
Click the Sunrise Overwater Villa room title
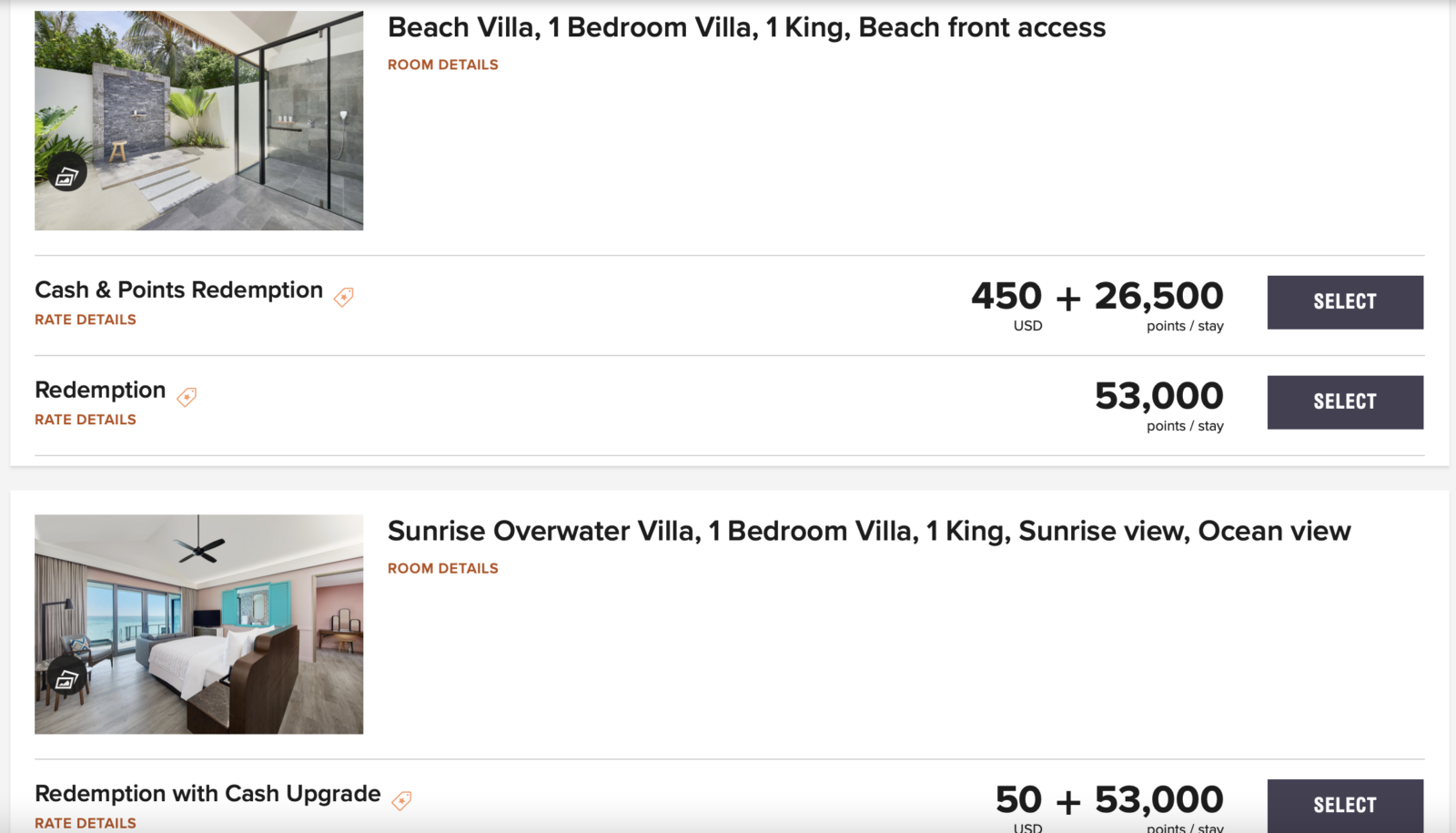[869, 531]
